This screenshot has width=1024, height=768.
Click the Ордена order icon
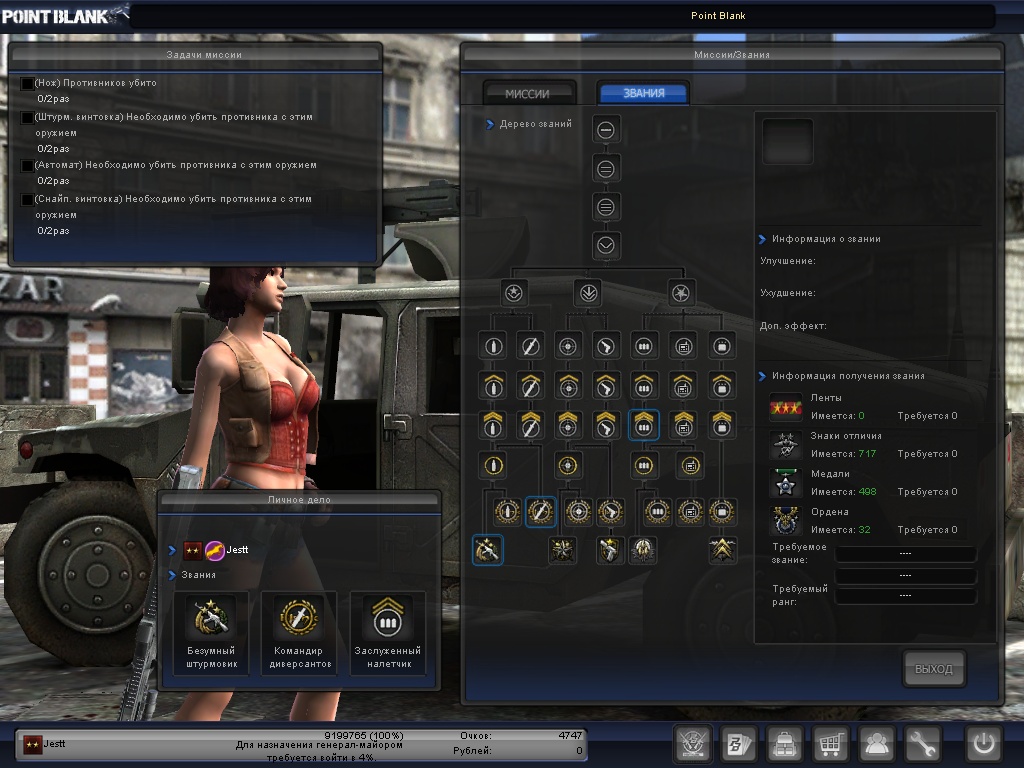coord(786,521)
